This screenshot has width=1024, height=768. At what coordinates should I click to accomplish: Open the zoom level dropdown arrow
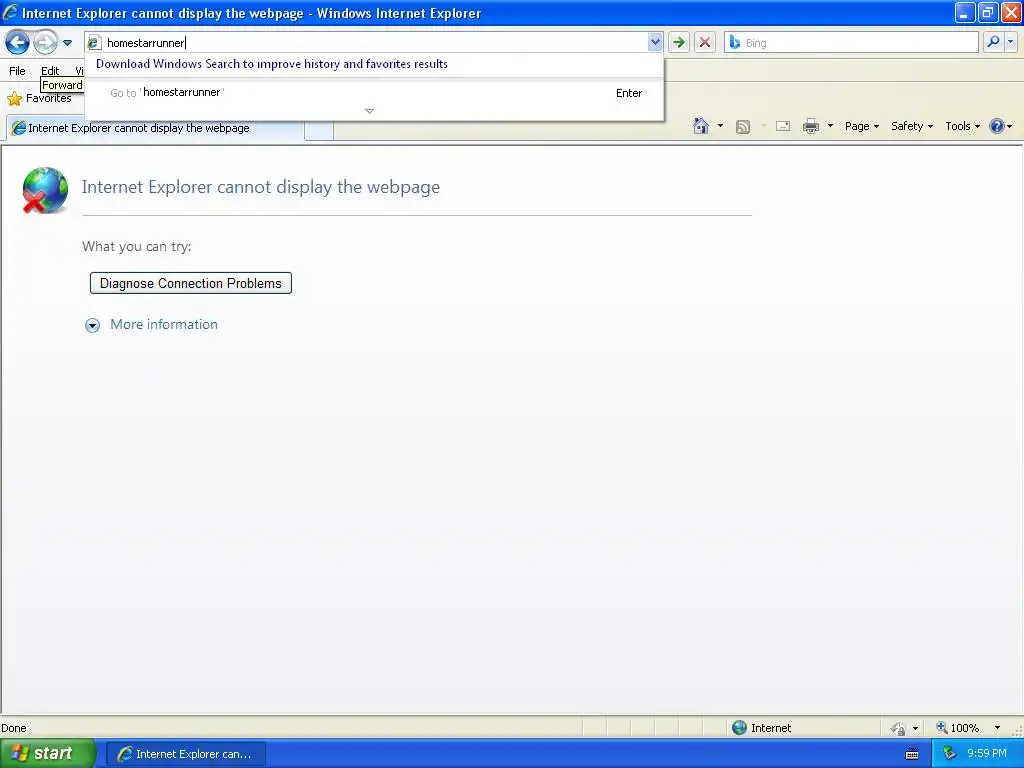[x=997, y=728]
